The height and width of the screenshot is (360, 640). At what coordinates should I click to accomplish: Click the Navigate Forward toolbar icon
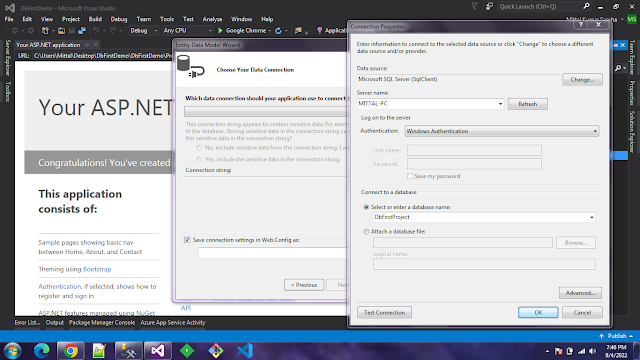[x=31, y=31]
